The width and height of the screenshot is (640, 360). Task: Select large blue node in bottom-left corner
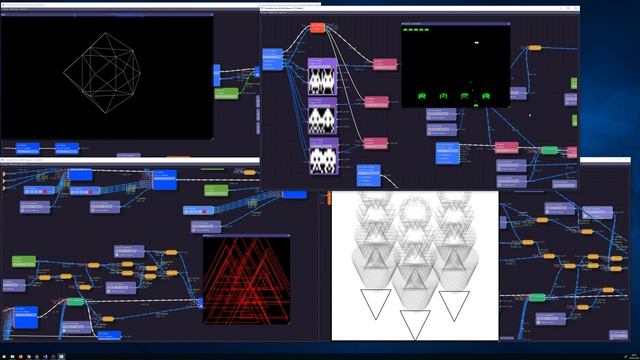pyautogui.click(x=26, y=317)
